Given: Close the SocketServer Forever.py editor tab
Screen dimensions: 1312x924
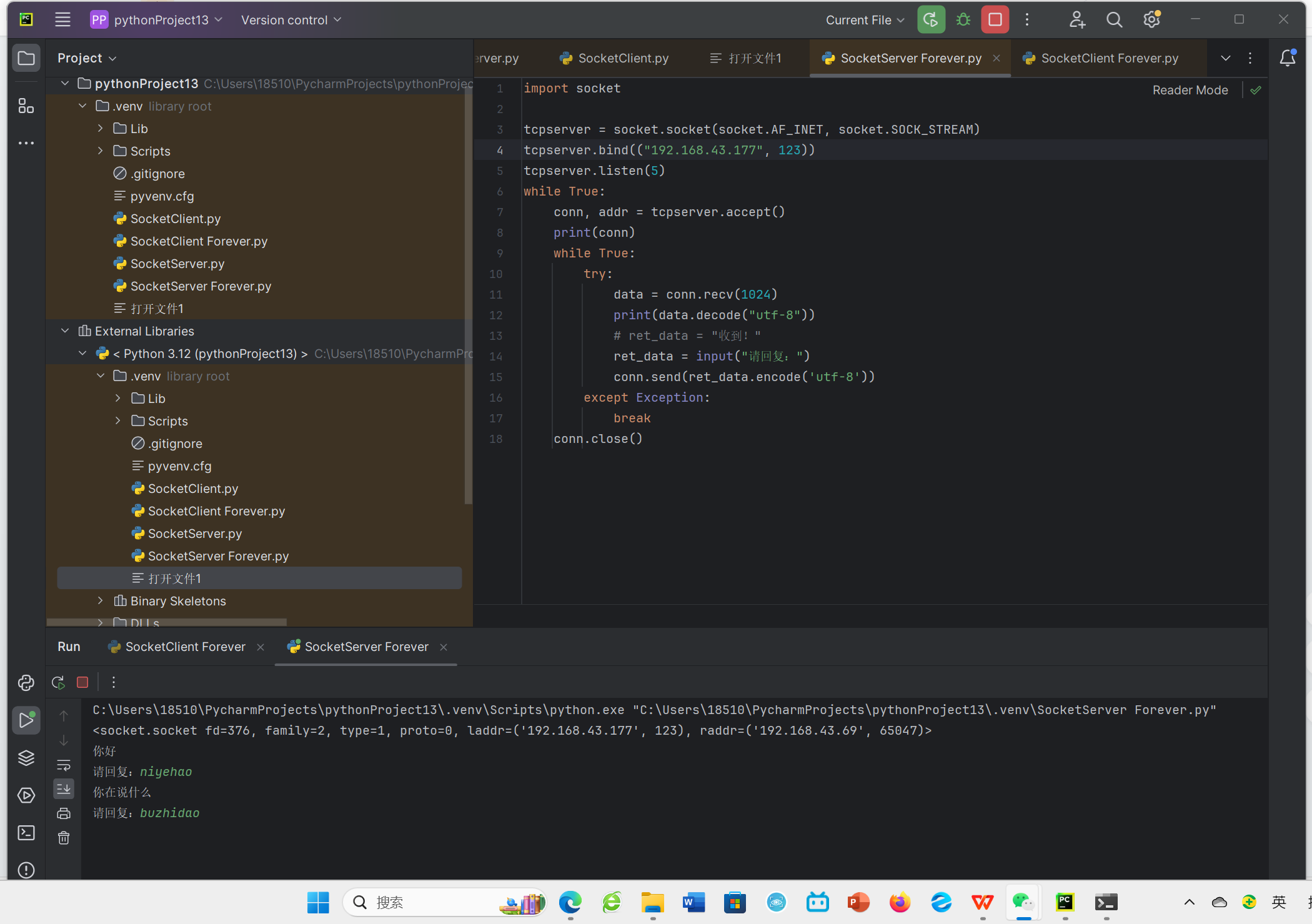Looking at the screenshot, I should [x=996, y=58].
